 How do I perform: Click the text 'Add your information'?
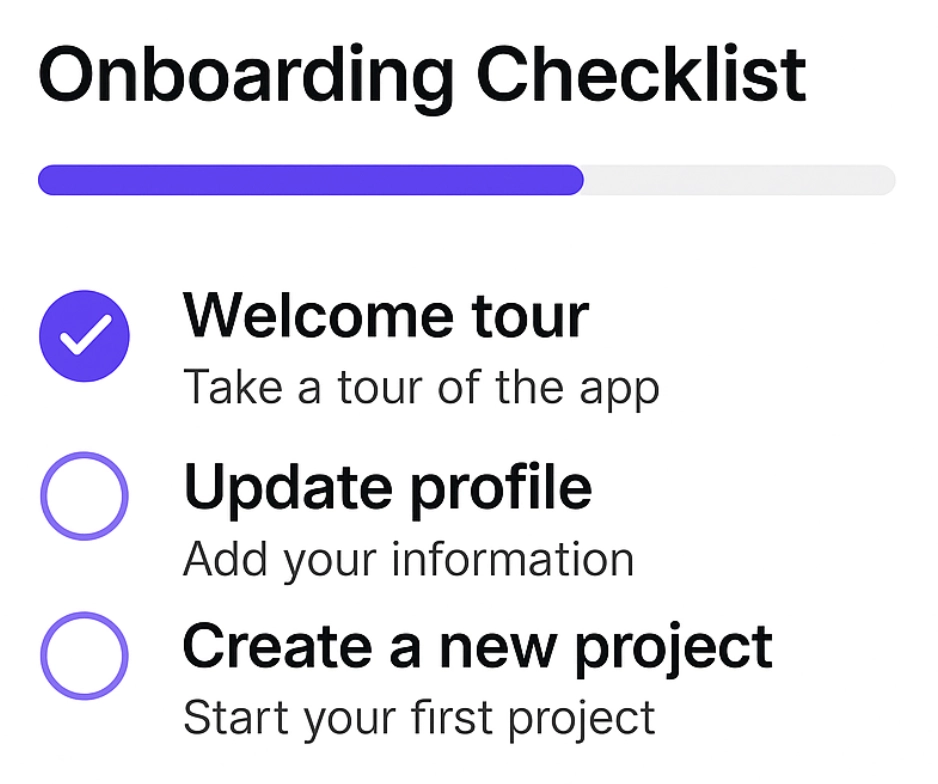coord(408,558)
